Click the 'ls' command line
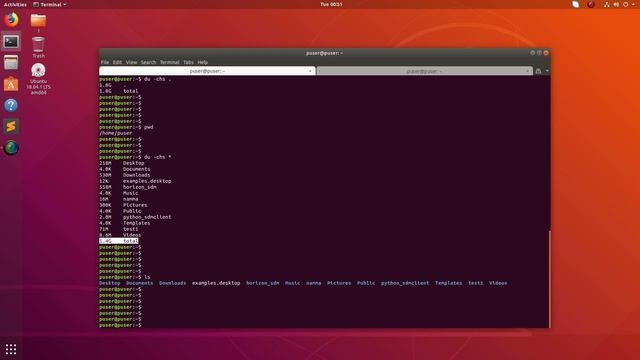The image size is (640, 360). tap(124, 277)
